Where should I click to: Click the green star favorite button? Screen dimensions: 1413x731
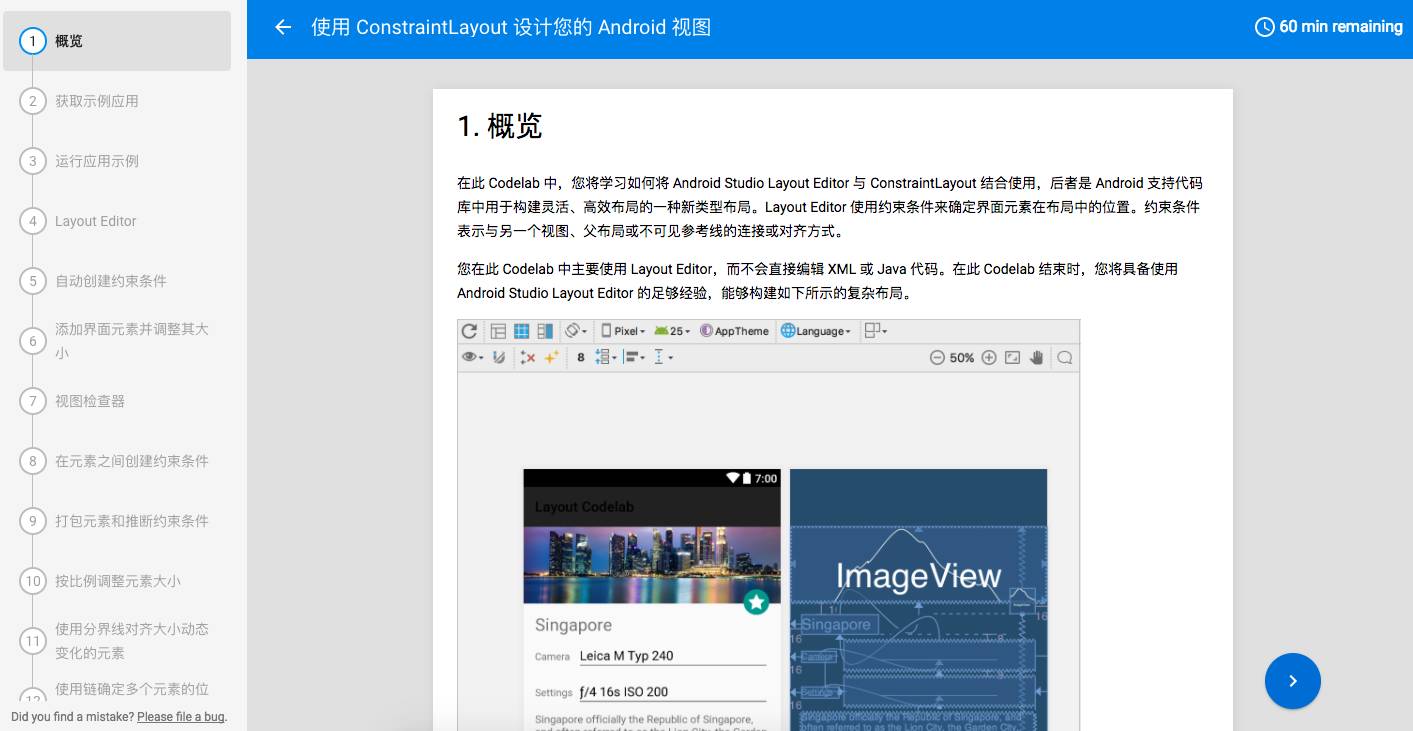(x=756, y=602)
